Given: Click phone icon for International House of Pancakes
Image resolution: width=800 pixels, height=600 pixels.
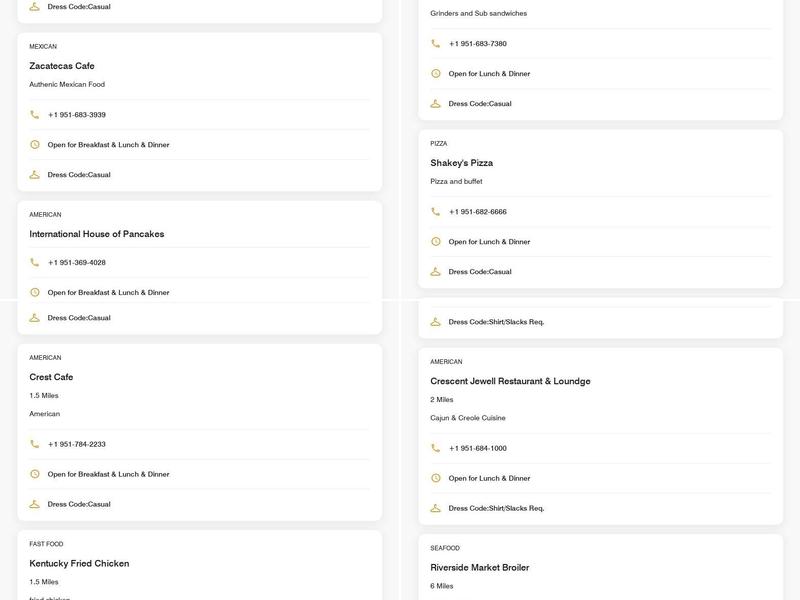Looking at the screenshot, I should point(35,263).
